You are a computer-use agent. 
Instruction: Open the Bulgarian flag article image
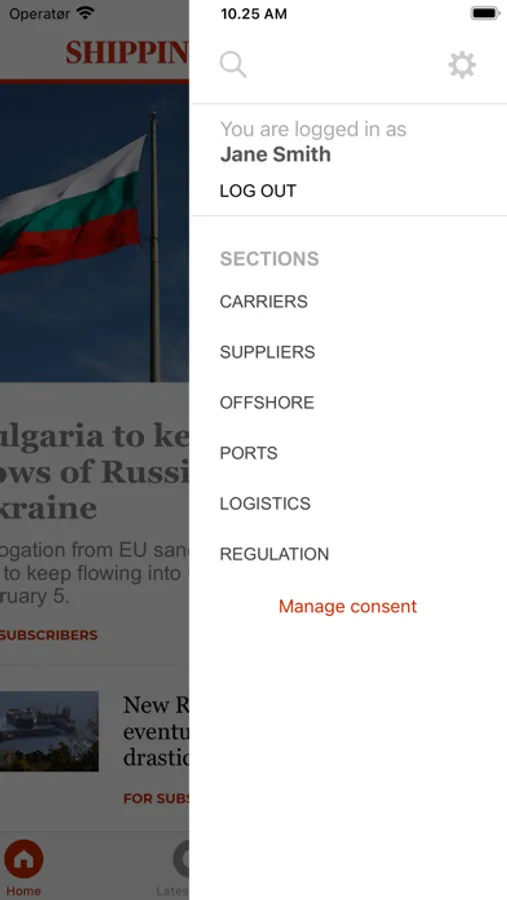pos(94,233)
